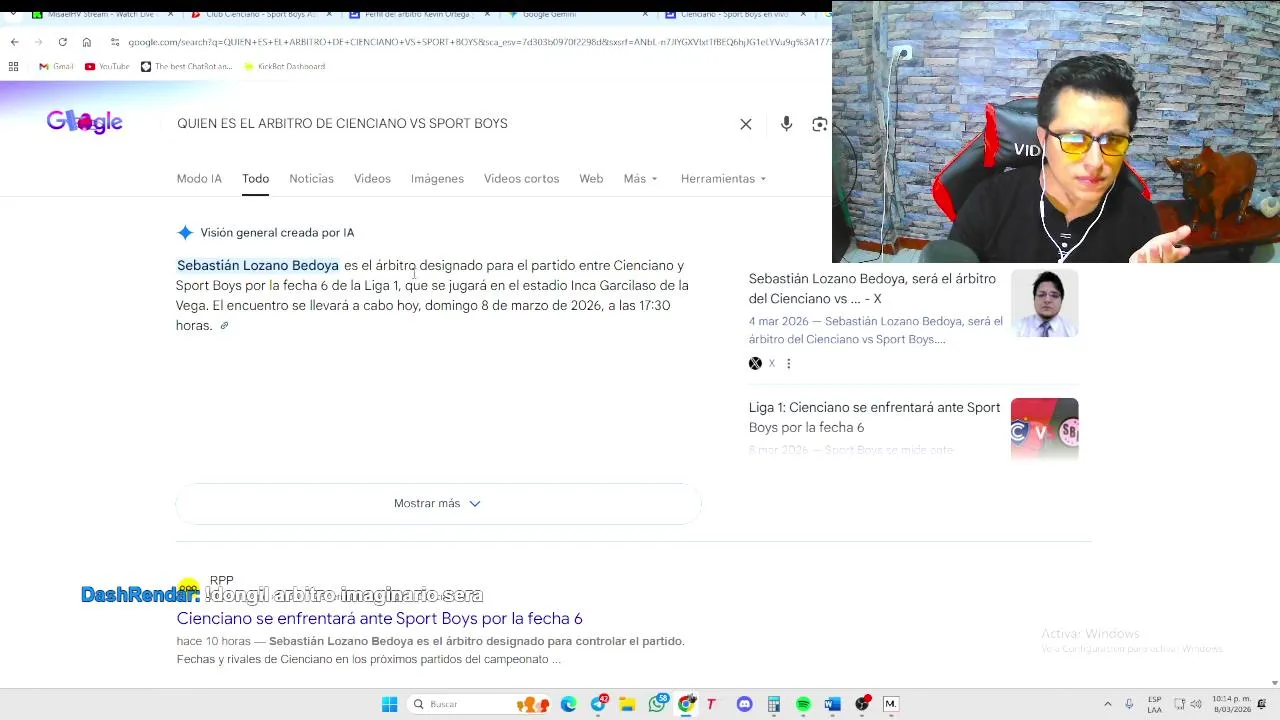The width and height of the screenshot is (1280, 720).
Task: Click the Google logo
Action: (84, 122)
